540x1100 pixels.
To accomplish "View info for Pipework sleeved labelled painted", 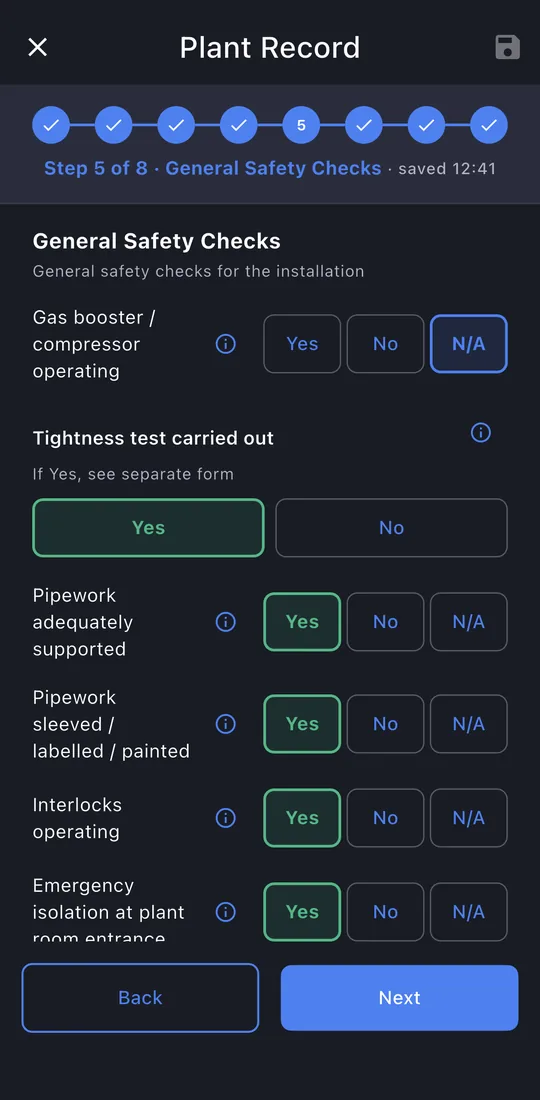I will coord(225,724).
